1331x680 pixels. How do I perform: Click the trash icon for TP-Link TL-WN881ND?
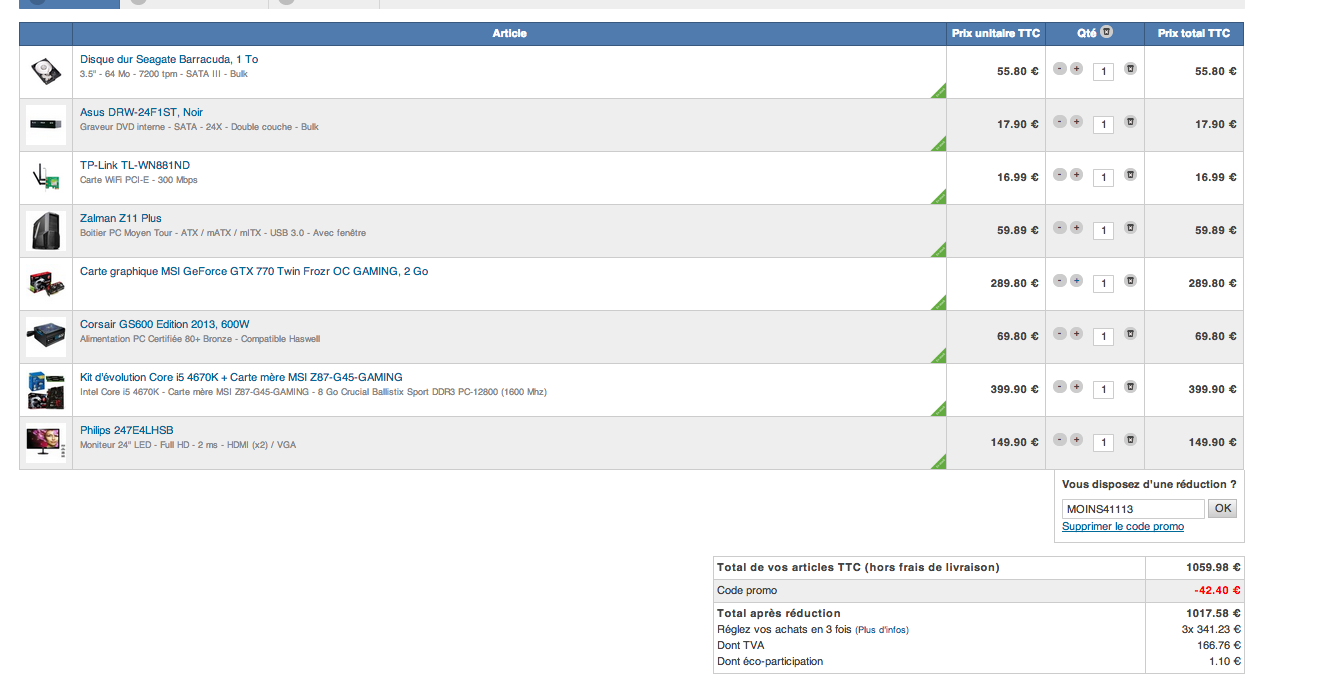(x=1130, y=175)
